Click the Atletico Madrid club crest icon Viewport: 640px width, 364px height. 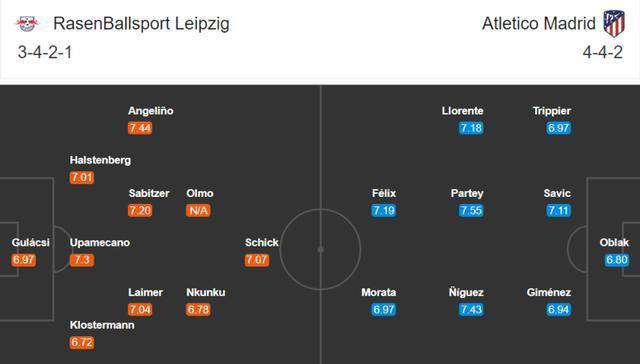614,24
